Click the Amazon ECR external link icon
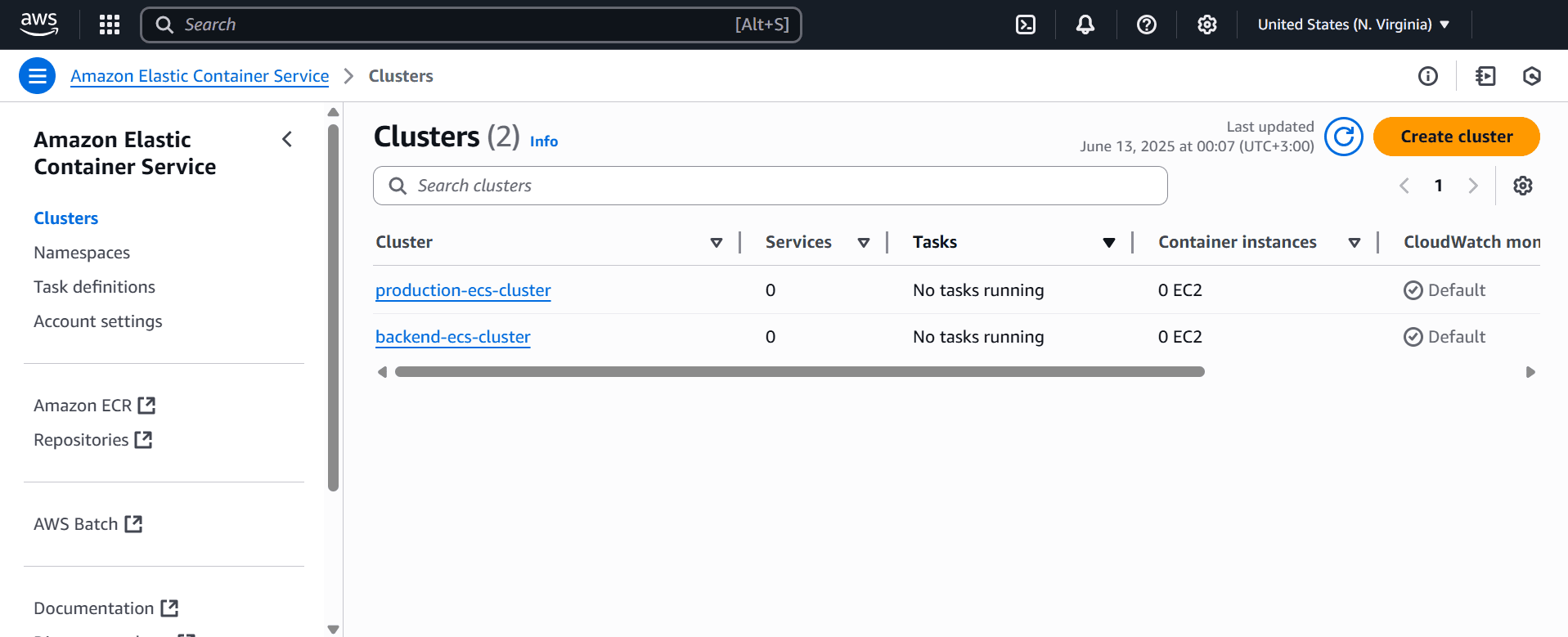1568x637 pixels. click(146, 406)
